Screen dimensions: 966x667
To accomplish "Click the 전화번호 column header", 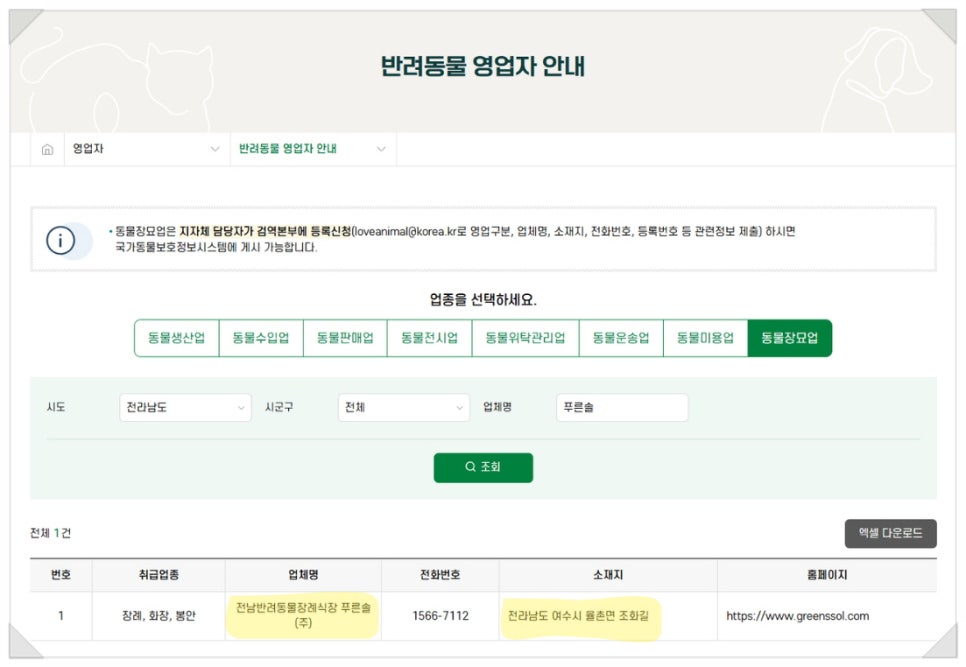I will (440, 575).
